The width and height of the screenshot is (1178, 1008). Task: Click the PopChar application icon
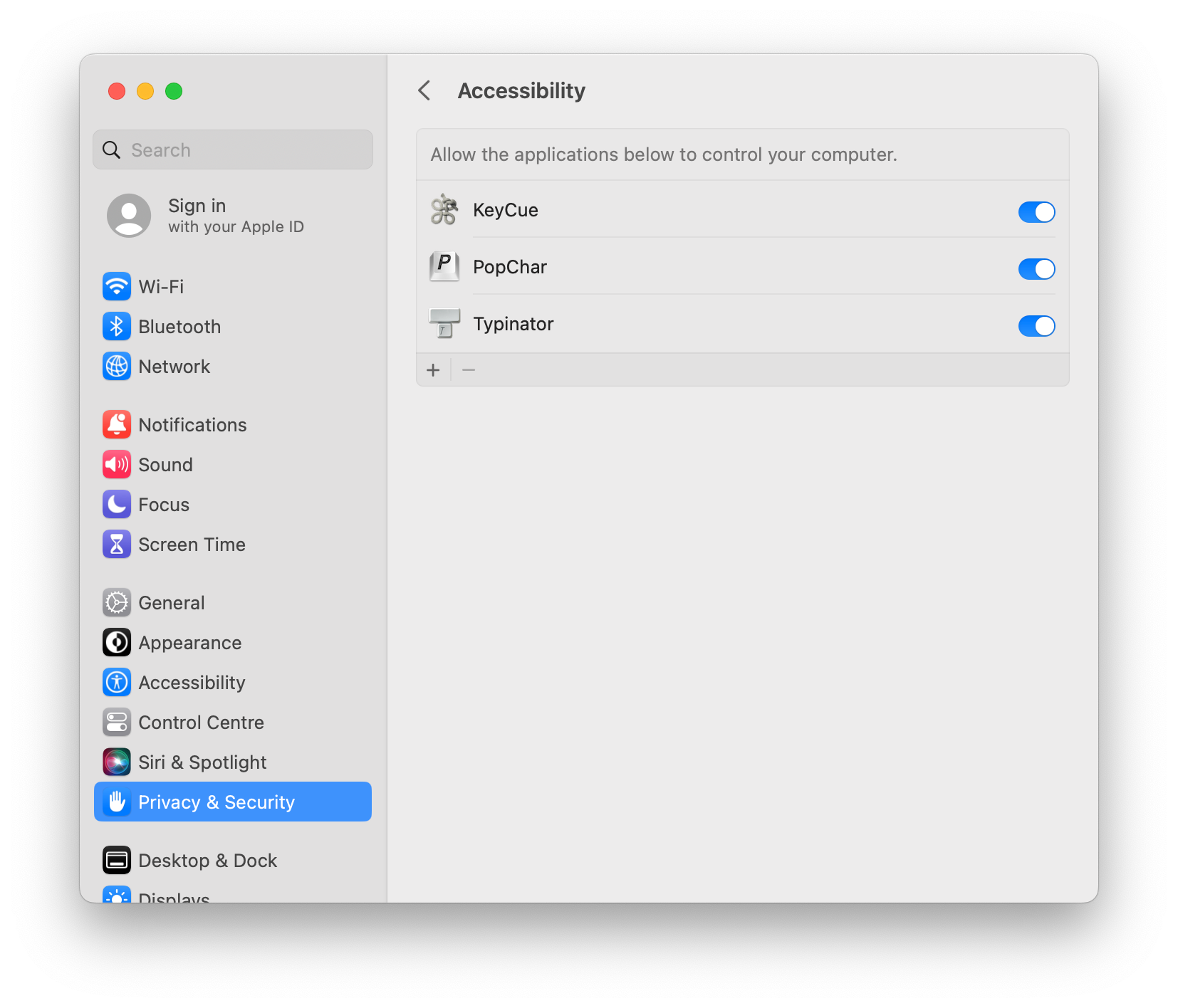[x=444, y=266]
